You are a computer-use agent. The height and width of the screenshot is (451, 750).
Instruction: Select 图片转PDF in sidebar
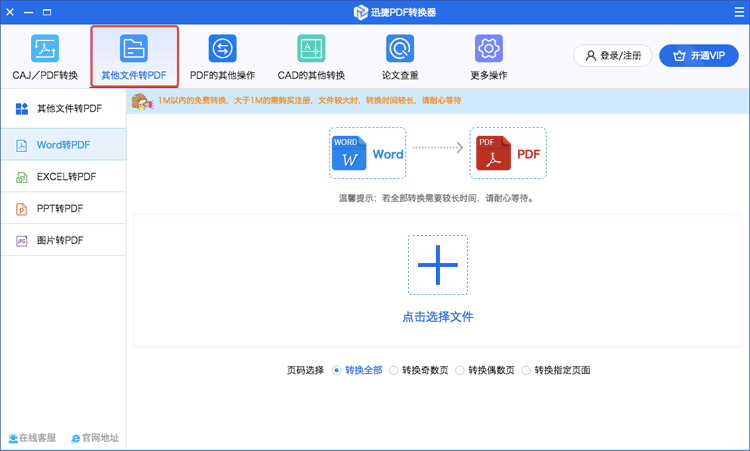pyautogui.click(x=64, y=240)
